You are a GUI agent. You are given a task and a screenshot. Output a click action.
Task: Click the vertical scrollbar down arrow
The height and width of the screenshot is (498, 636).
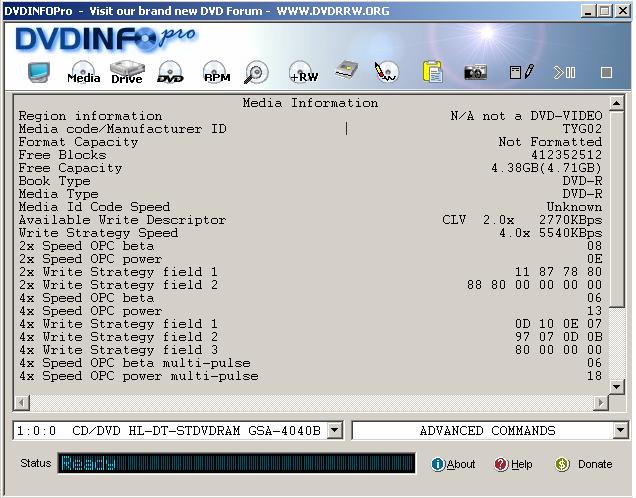(617, 387)
